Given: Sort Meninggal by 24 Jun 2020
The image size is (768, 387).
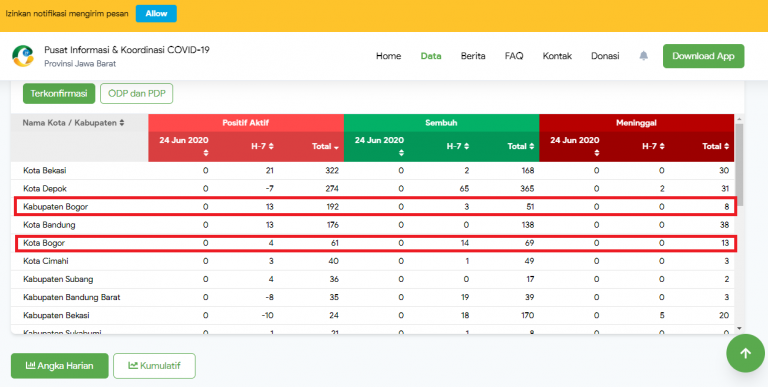Looking at the screenshot, I should click(575, 145).
